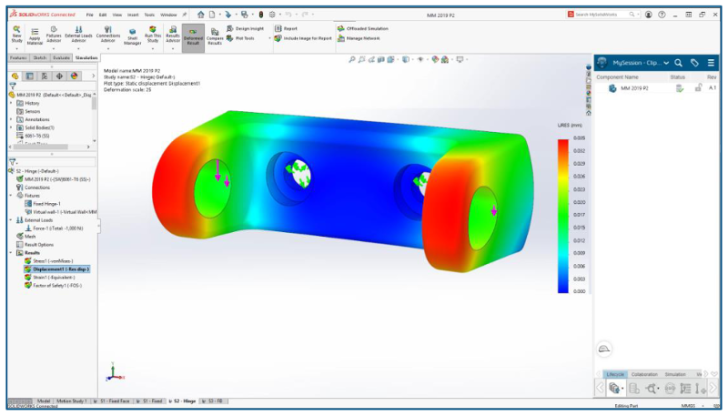Open the ConfigurationManager tab icon
Viewport: 728px width, 416px height.
tap(45, 76)
